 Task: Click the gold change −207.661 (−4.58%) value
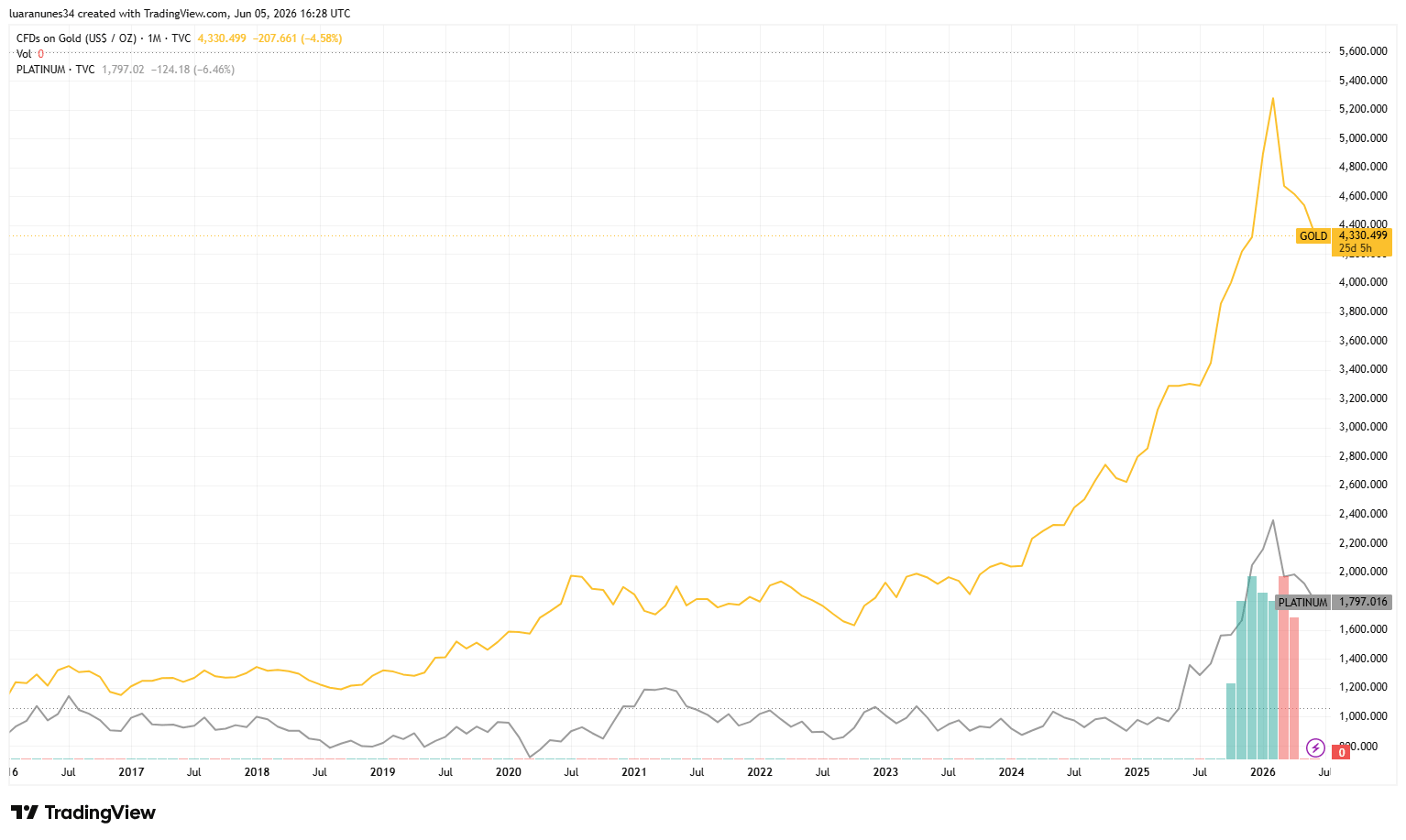(297, 38)
